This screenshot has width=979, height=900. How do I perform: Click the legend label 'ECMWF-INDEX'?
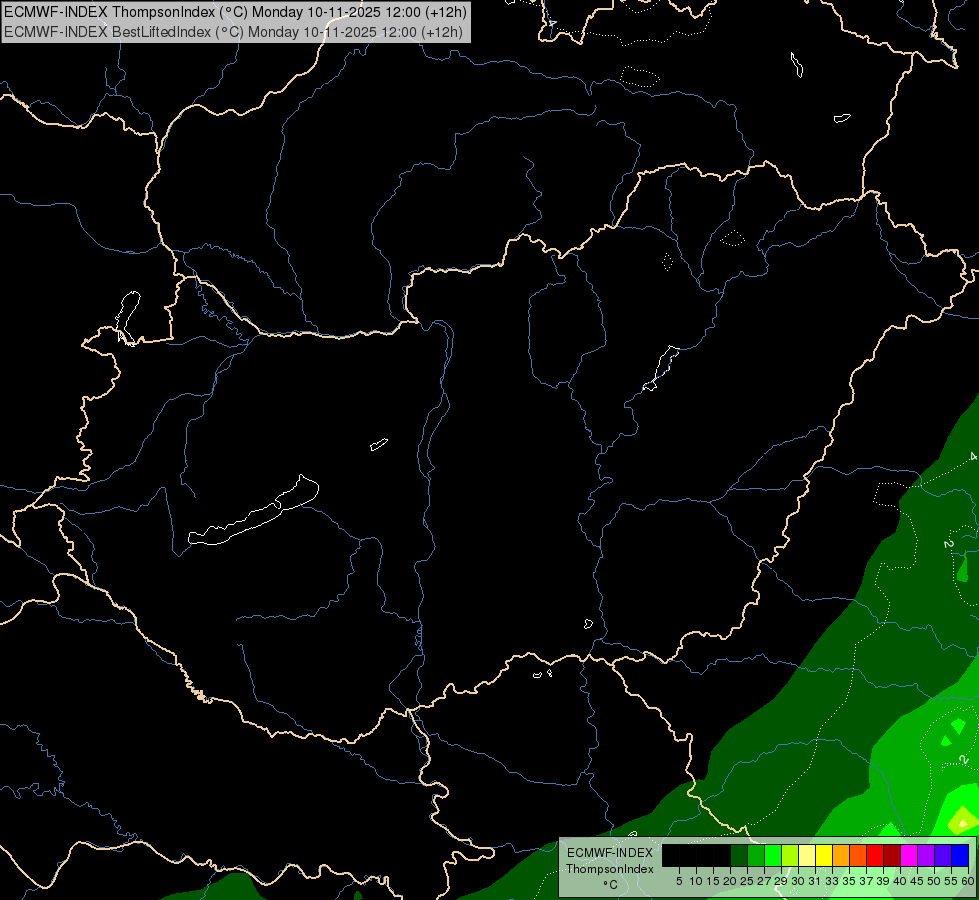point(609,853)
